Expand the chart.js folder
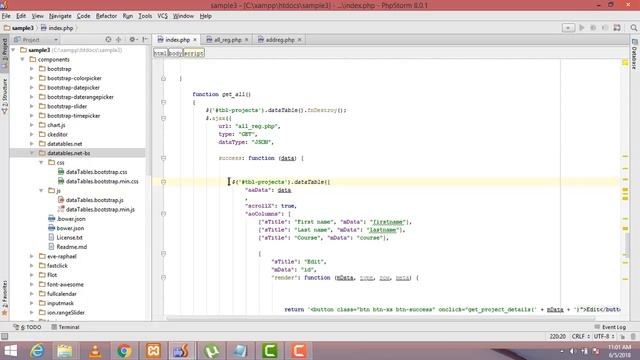 coord(32,125)
